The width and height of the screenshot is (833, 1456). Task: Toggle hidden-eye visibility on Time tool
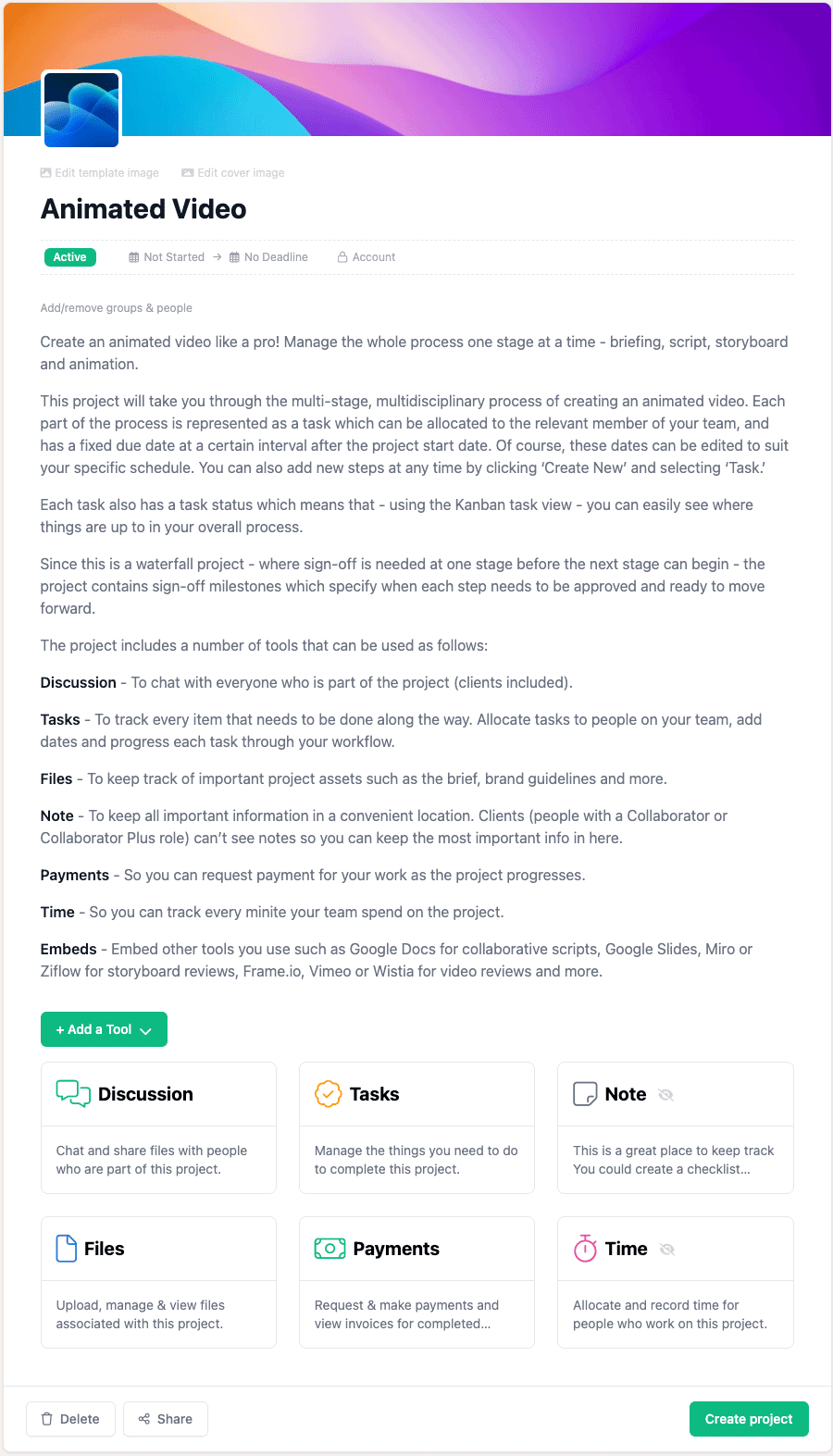coord(666,1249)
